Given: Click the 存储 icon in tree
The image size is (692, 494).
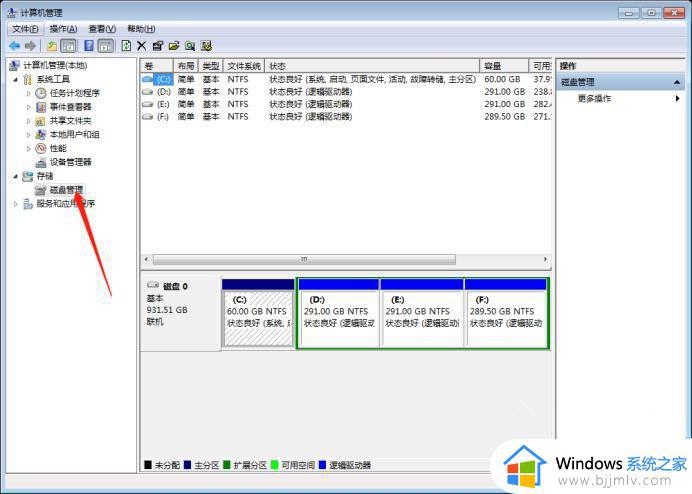Looking at the screenshot, I should click(28, 176).
